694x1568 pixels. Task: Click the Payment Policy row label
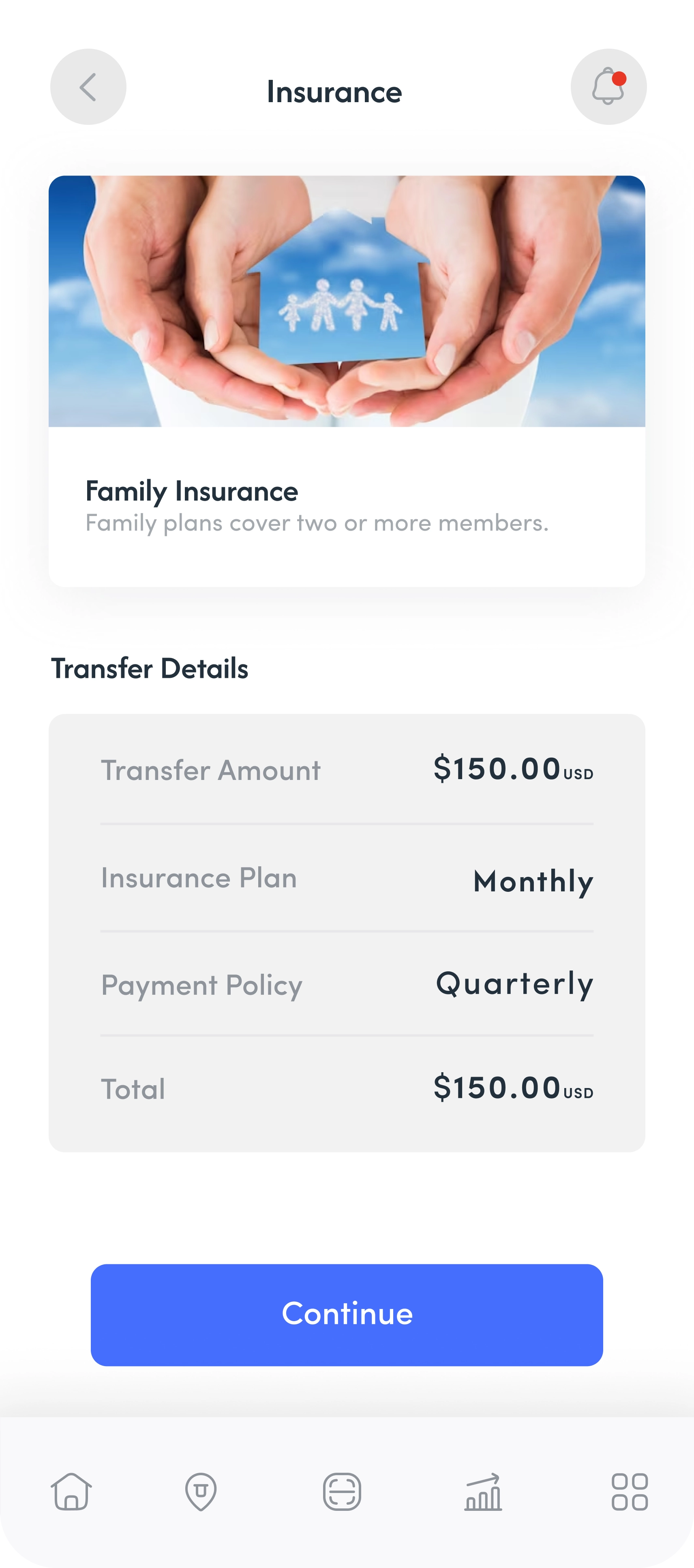point(201,985)
